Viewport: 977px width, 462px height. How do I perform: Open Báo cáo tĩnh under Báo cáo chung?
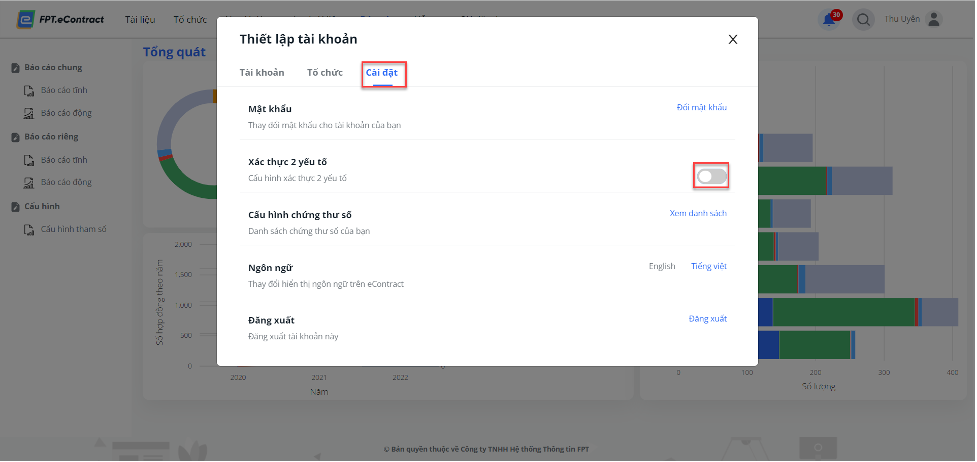click(64, 90)
